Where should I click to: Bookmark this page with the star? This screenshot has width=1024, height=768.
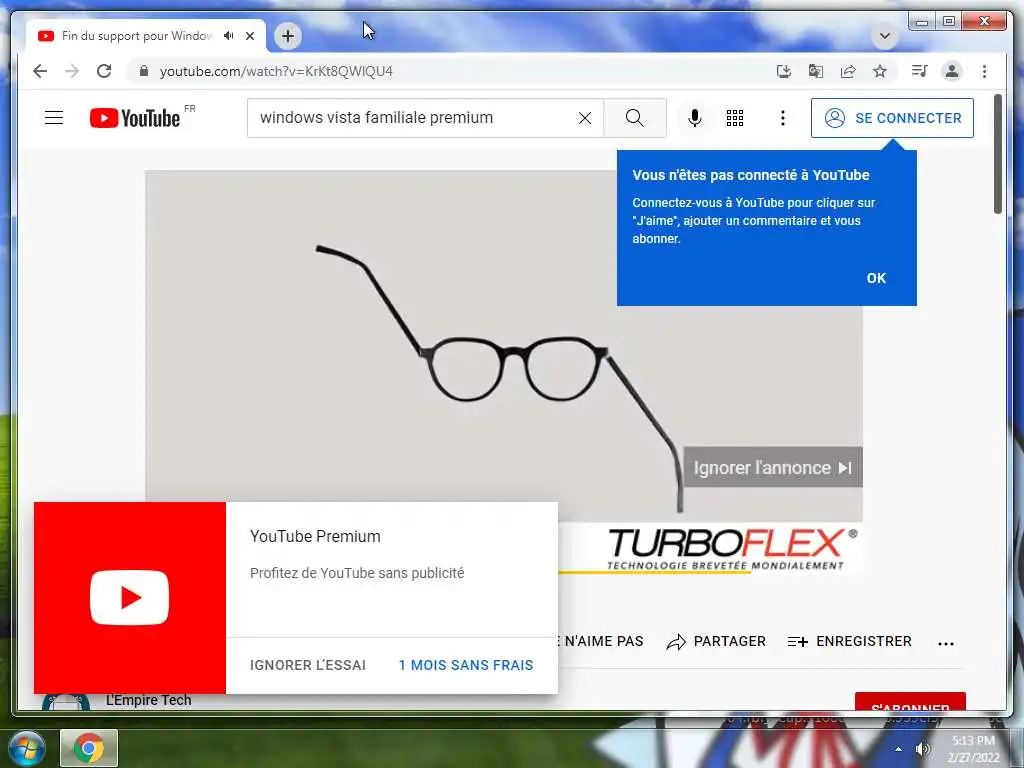pyautogui.click(x=880, y=71)
